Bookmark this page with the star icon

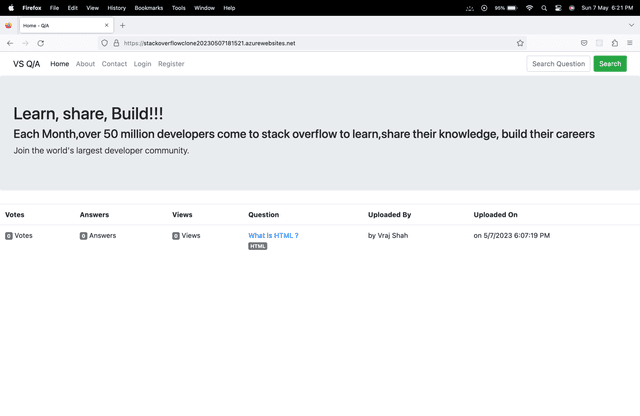(x=520, y=43)
